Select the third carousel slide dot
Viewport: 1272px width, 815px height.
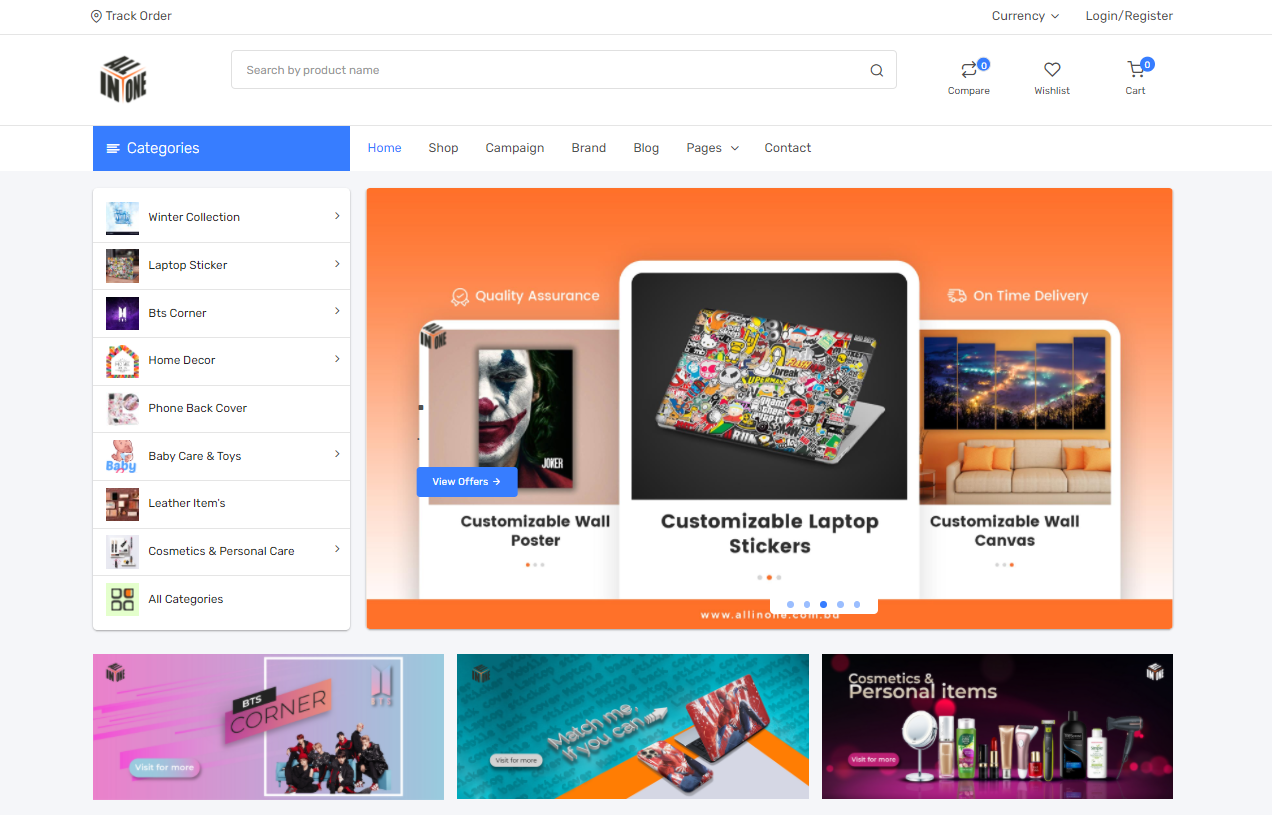823,604
